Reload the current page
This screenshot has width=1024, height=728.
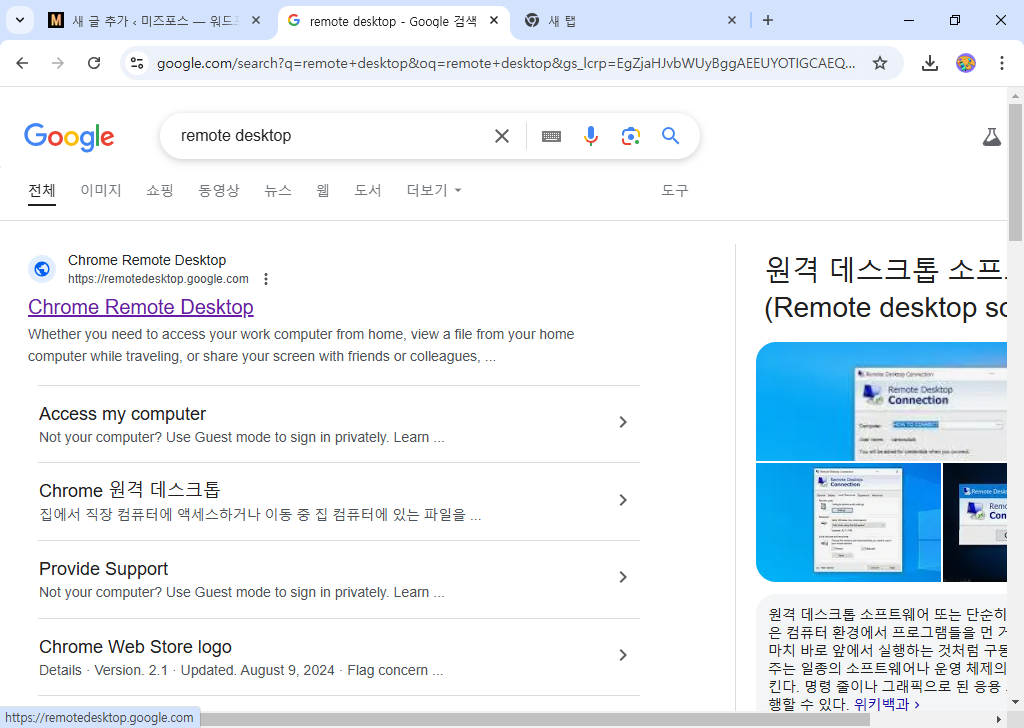pyautogui.click(x=94, y=63)
